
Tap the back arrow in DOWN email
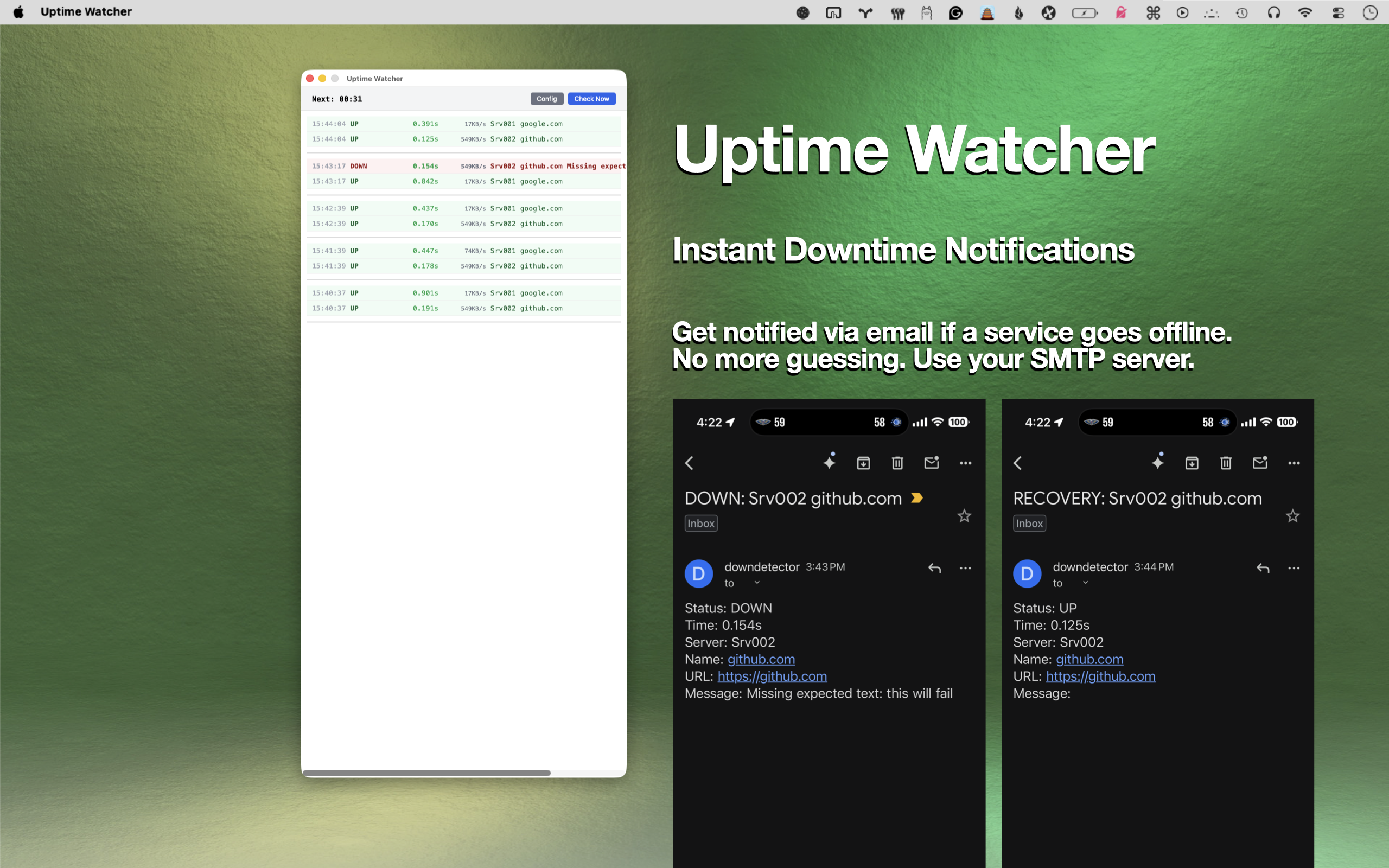(689, 463)
